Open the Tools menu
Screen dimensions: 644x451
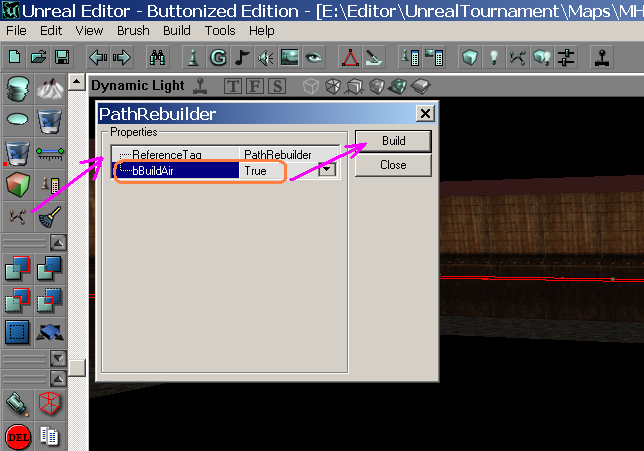tap(220, 31)
